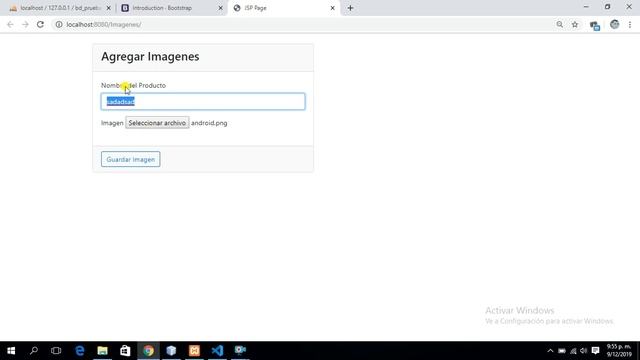Click the Seleccionar archivo button
640x360 pixels.
[x=157, y=123]
